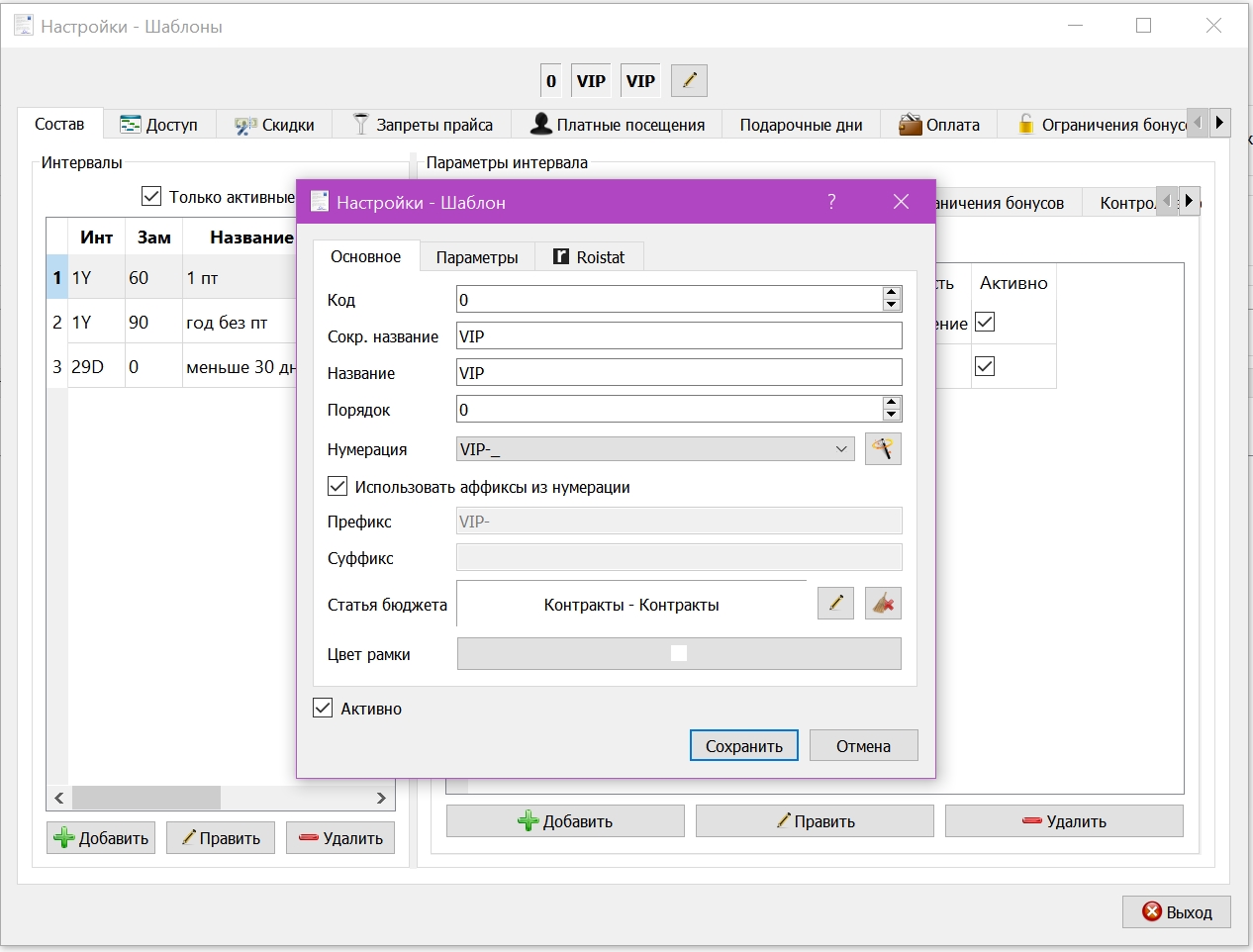Click left arrow of intervals scrollbar
Screen dimensions: 1253x952
(x=59, y=798)
